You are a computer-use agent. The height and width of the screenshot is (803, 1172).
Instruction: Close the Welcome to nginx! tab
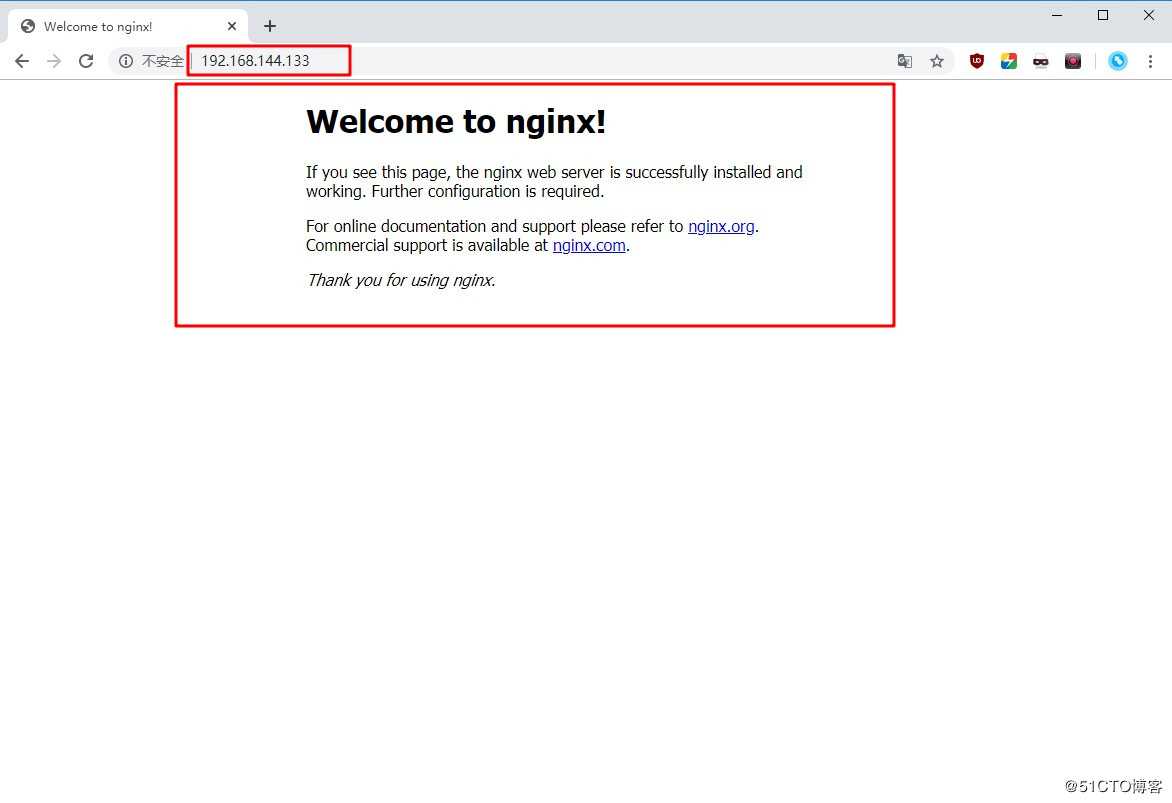tap(232, 26)
